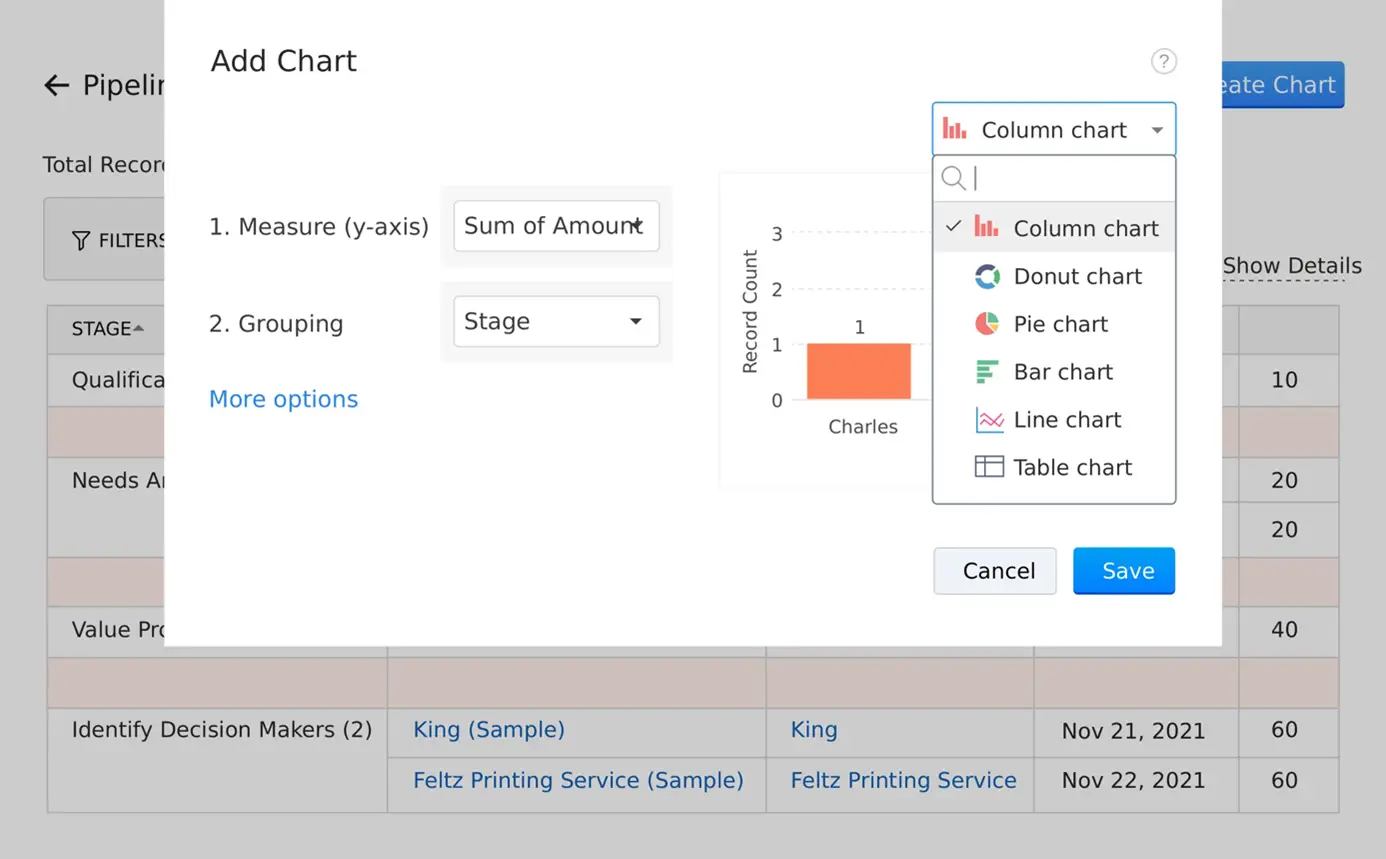Expand More options
Image resolution: width=1386 pixels, height=859 pixels.
tap(283, 399)
